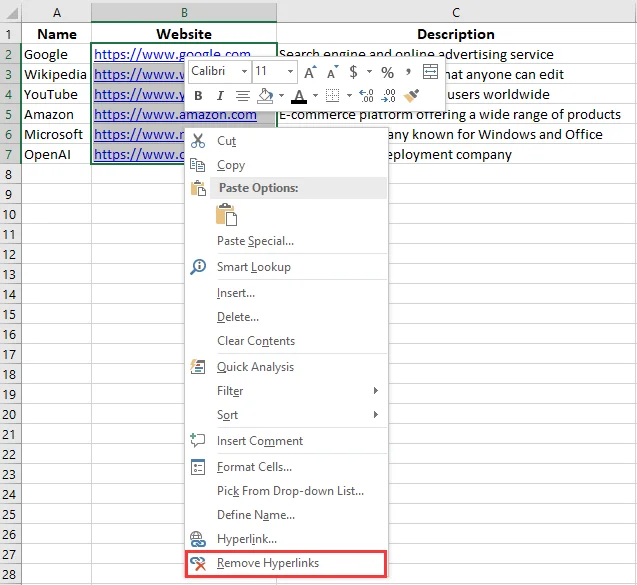Expand the Filter submenu
The width and height of the screenshot is (637, 585).
pyautogui.click(x=286, y=391)
